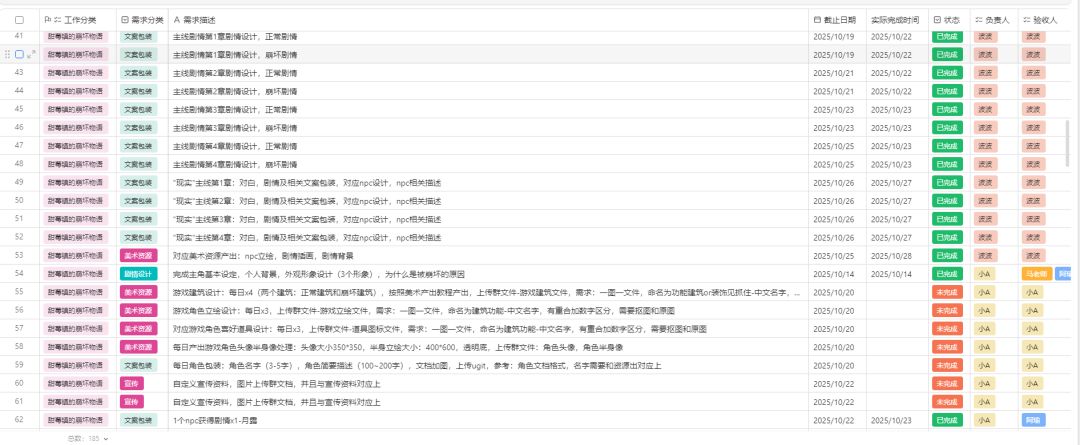The height and width of the screenshot is (445, 1080).
Task: Click the checkbox icon beside 状态 header
Action: click(937, 21)
